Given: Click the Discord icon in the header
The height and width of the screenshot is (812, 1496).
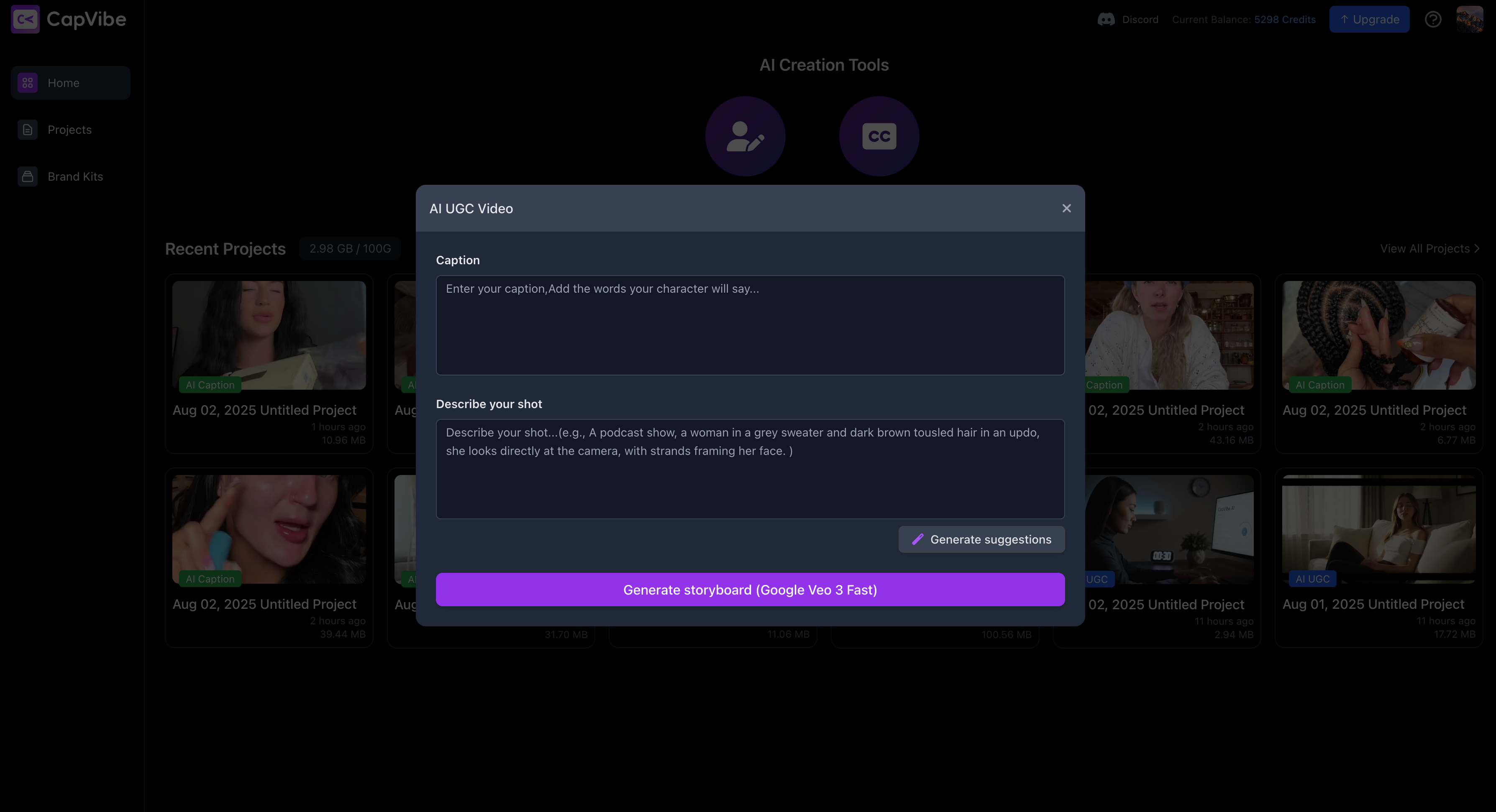Looking at the screenshot, I should [x=1106, y=19].
